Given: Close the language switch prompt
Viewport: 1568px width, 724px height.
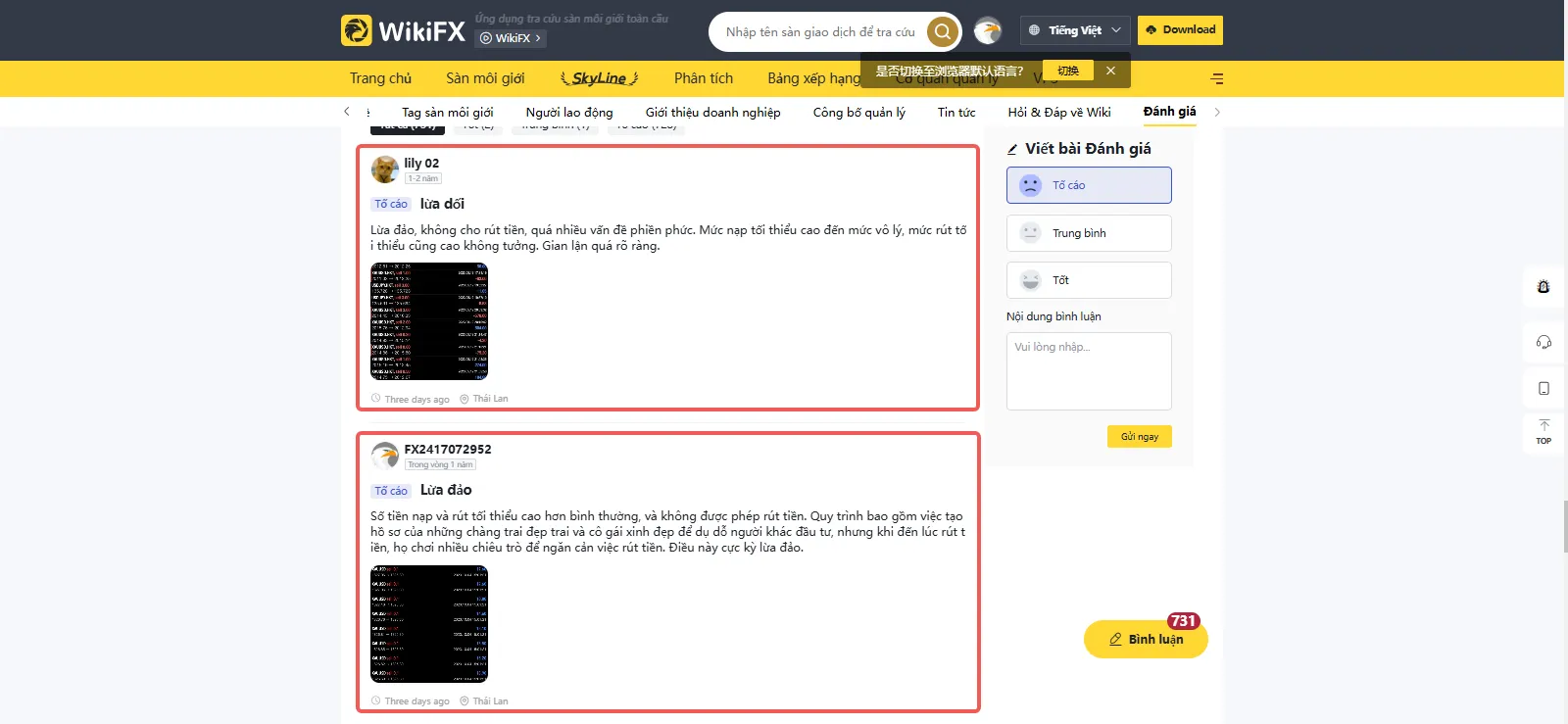Looking at the screenshot, I should point(1110,71).
